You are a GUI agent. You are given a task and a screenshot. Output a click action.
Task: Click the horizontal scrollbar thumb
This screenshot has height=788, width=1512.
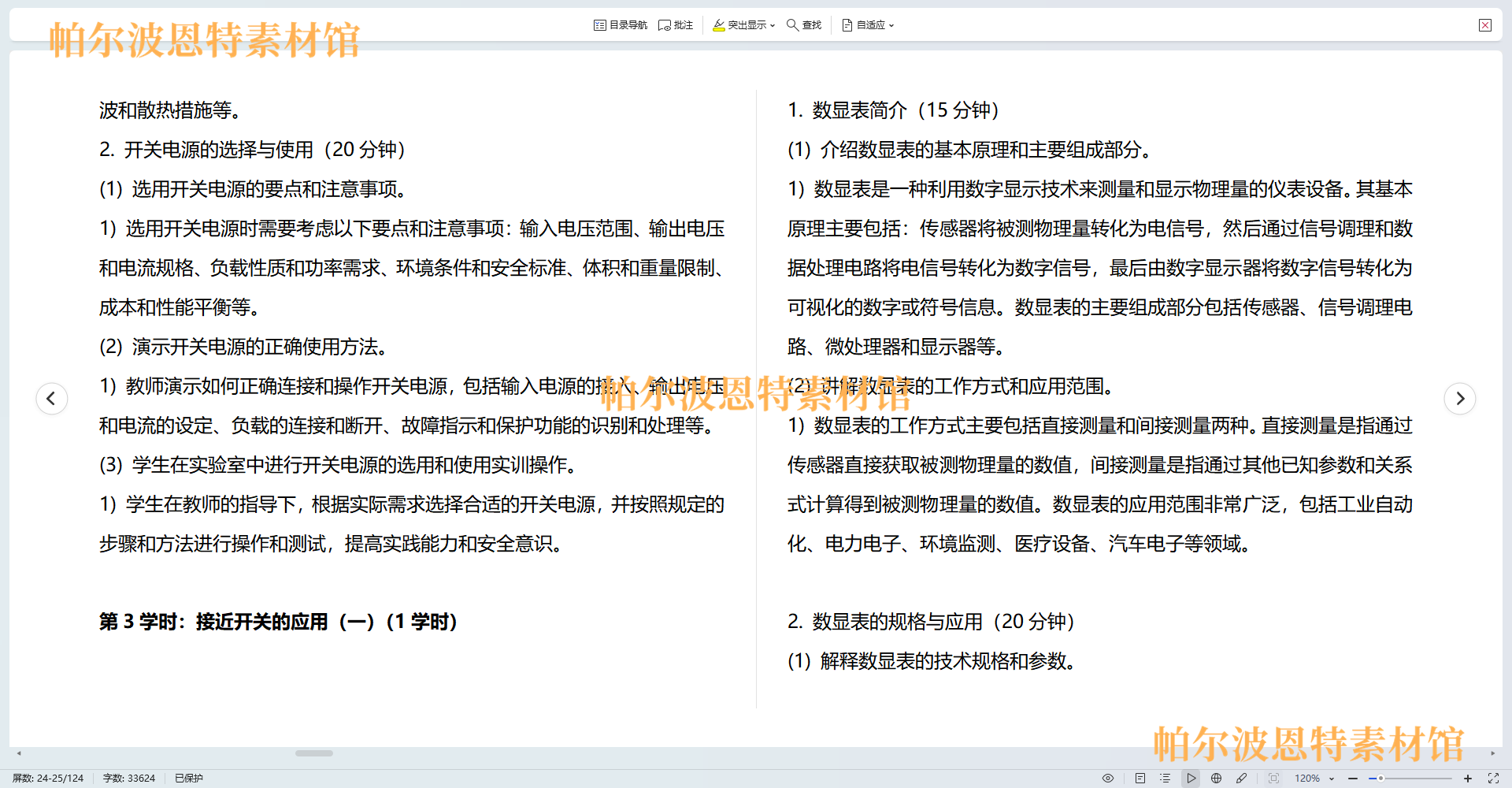(x=314, y=753)
